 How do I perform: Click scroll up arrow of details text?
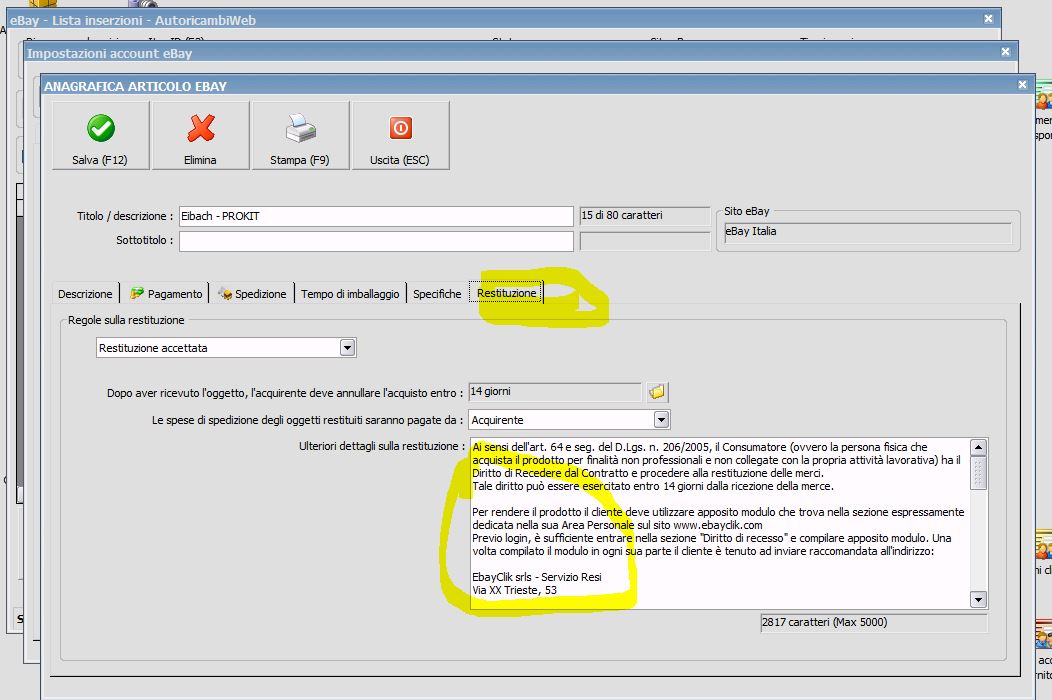tap(978, 447)
